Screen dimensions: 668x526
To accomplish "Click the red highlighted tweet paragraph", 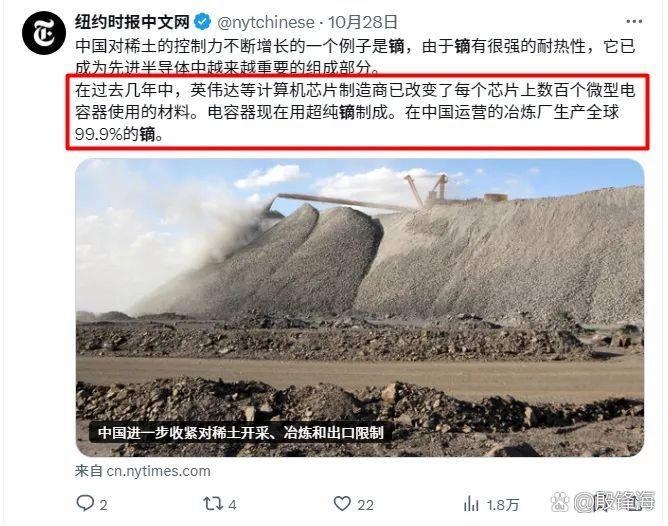I will (357, 112).
